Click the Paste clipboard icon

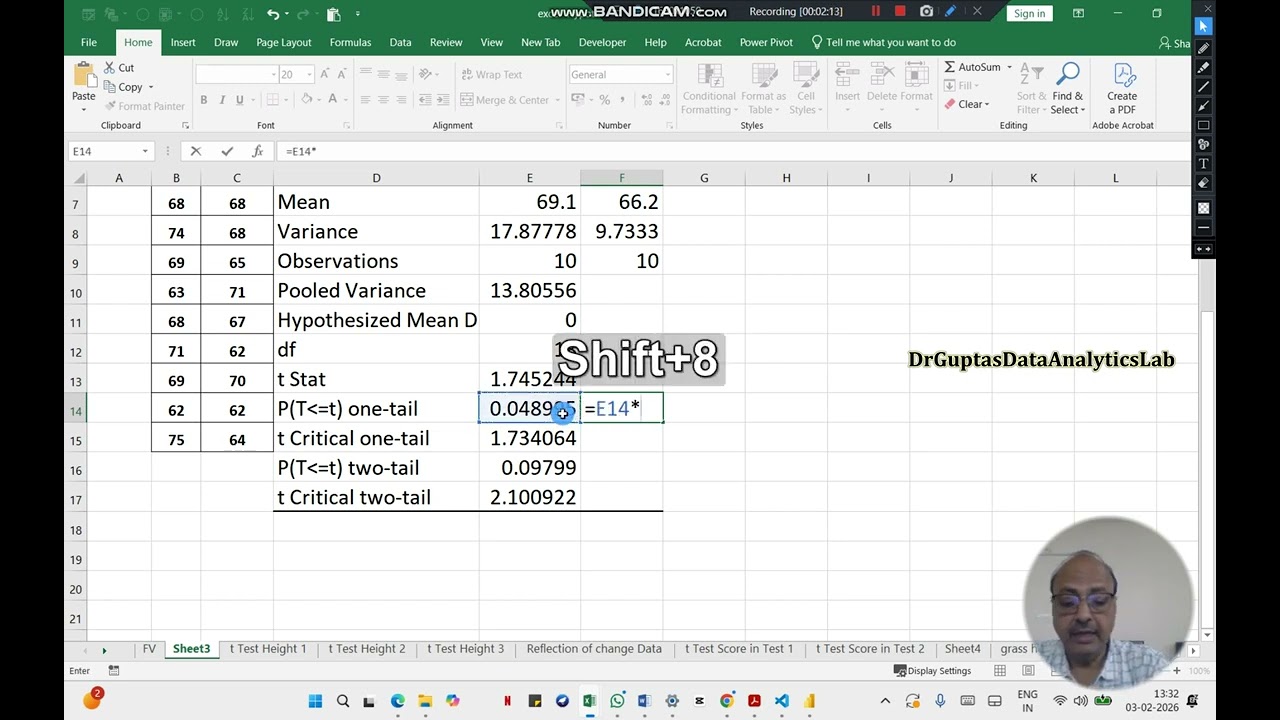84,76
